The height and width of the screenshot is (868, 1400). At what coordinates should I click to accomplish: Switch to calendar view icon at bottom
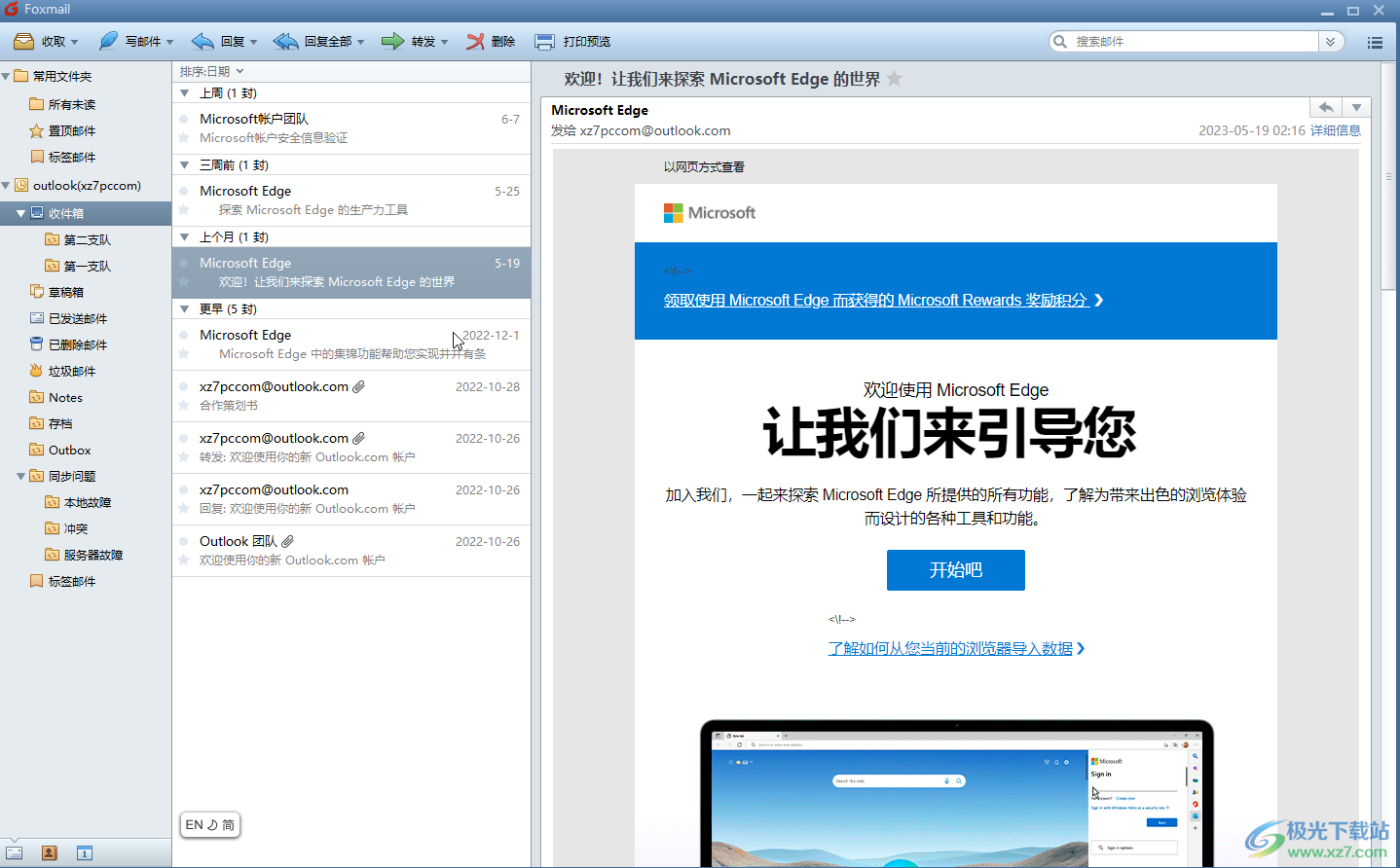pyautogui.click(x=85, y=853)
